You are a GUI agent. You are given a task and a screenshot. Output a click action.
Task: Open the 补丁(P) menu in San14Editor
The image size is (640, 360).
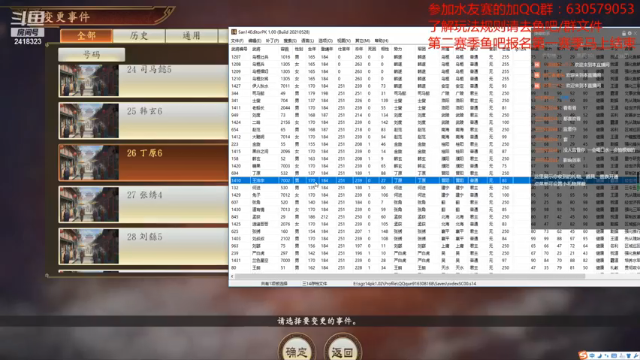pos(272,41)
